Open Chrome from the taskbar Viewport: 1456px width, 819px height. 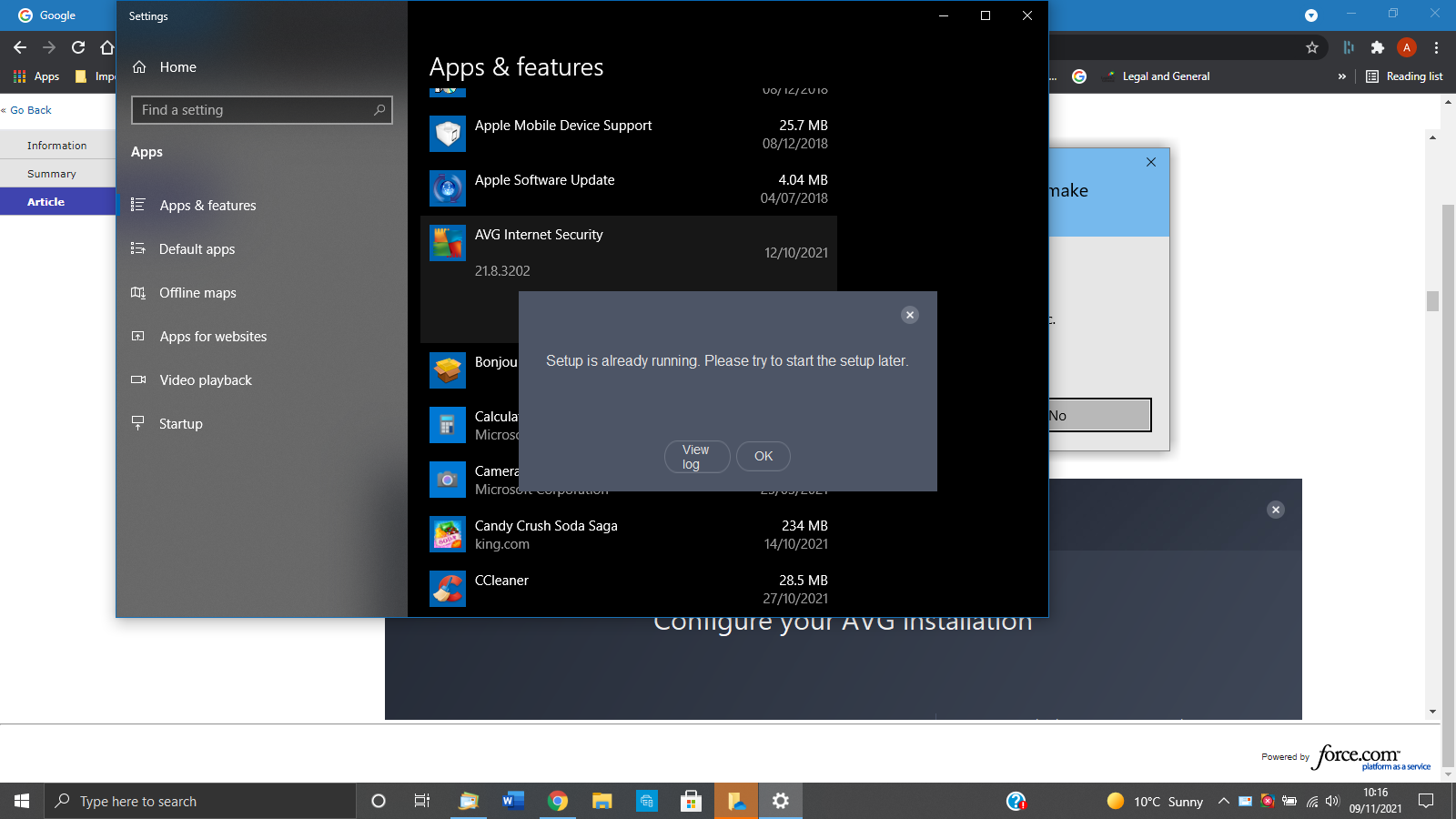pos(558,801)
